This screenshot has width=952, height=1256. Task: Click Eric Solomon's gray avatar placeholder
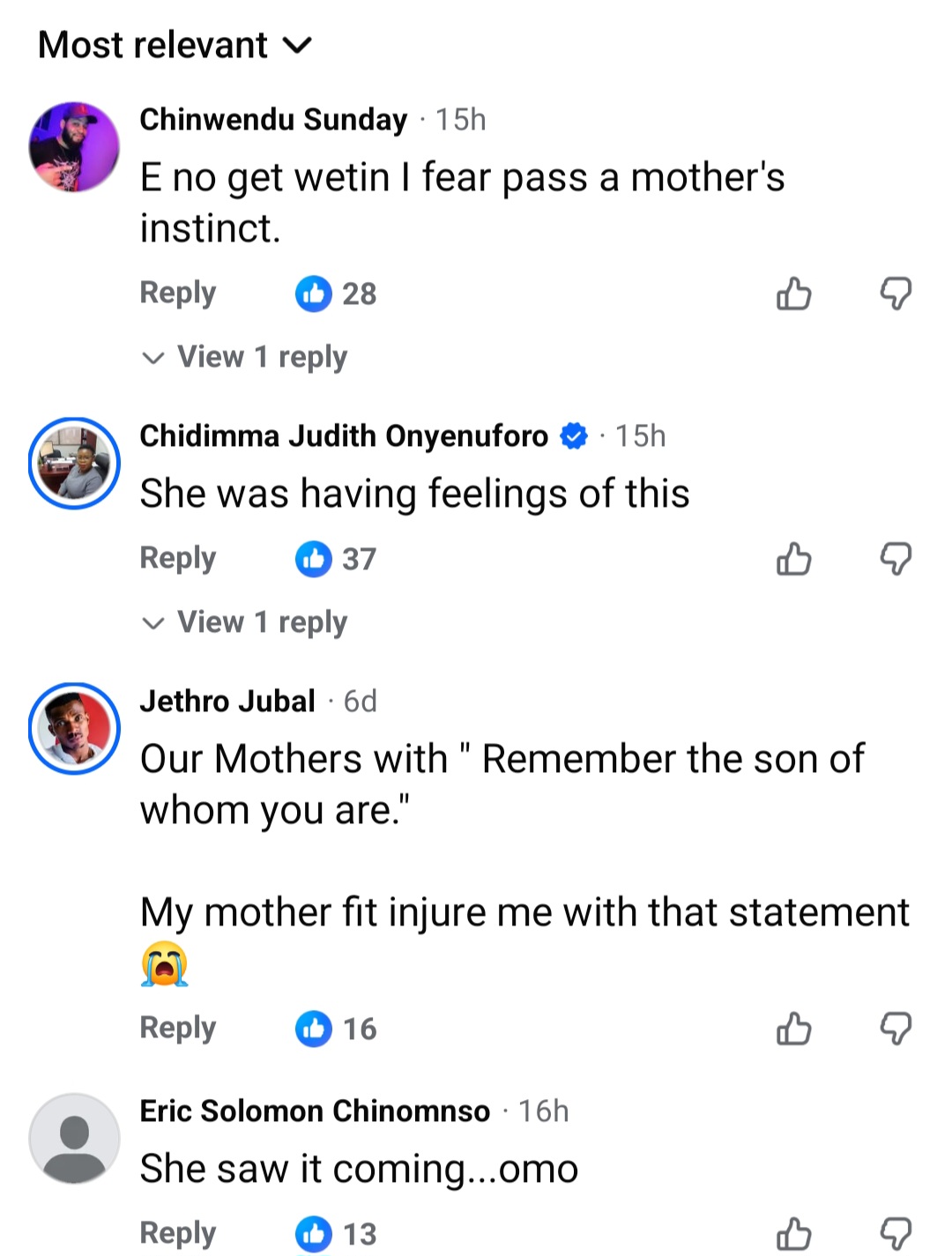74,1138
